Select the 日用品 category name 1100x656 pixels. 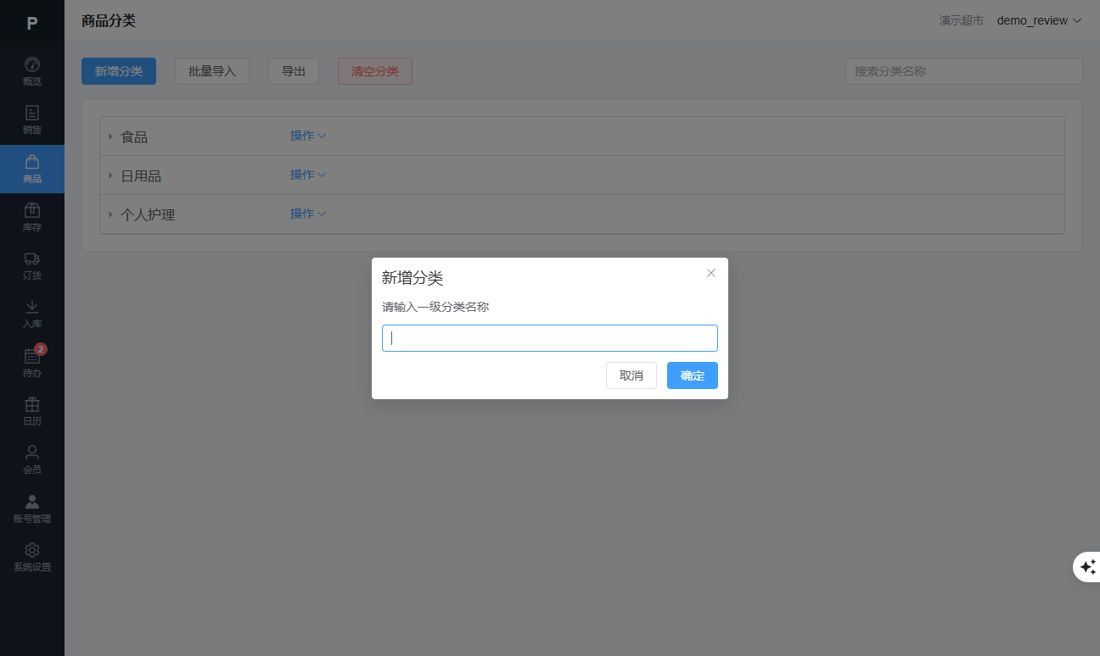coord(141,176)
